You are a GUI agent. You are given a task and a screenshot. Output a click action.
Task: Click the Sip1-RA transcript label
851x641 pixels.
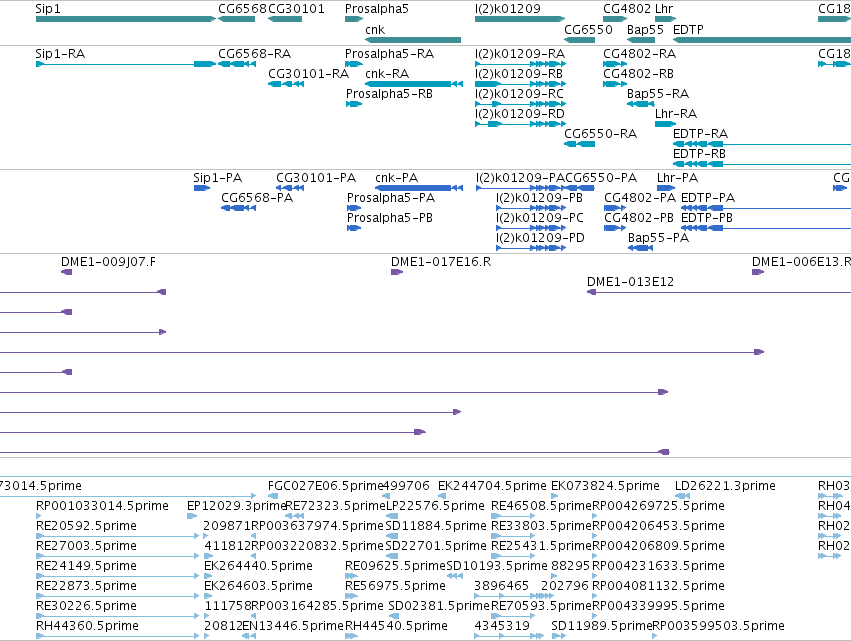(x=60, y=54)
